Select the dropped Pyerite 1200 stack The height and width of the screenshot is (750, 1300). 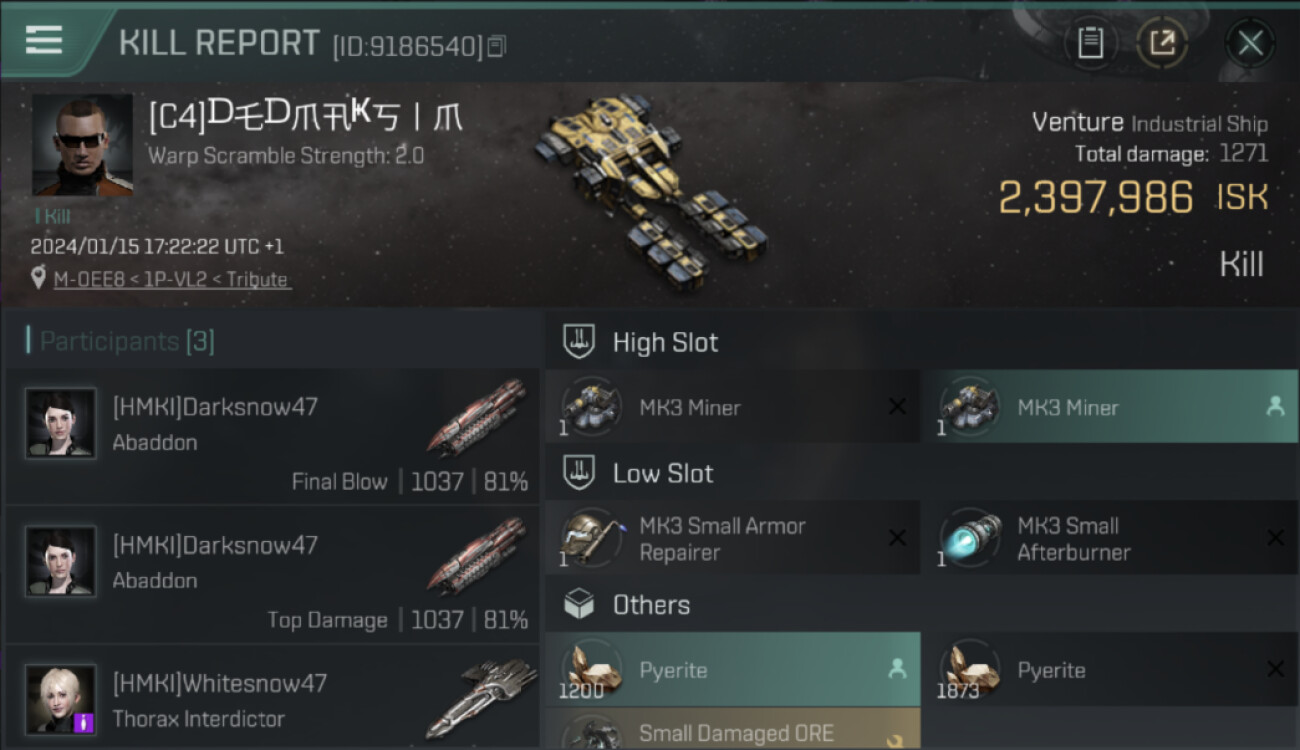click(x=732, y=670)
